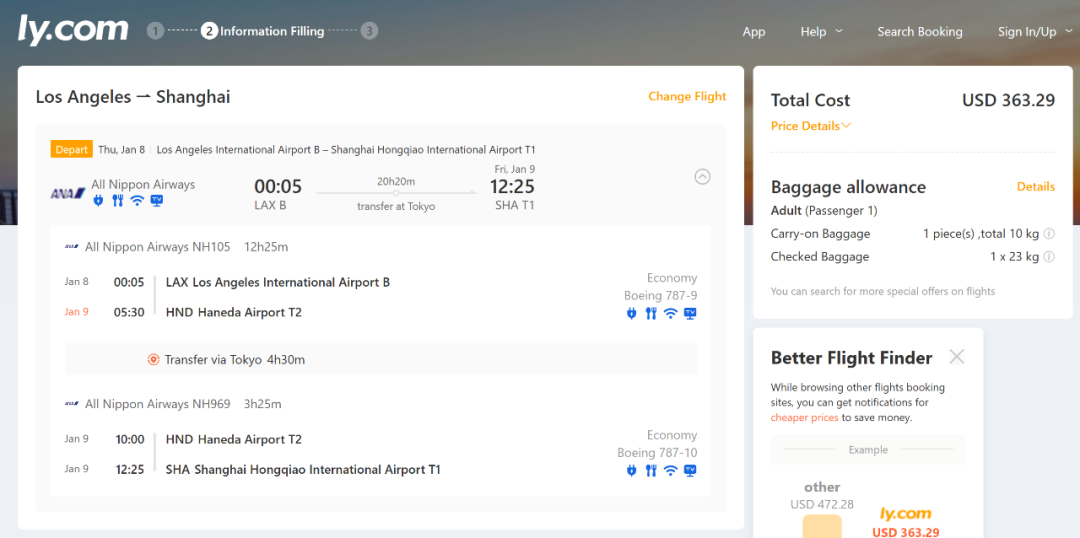The image size is (1080, 538).
Task: Click step 1 in progress indicator
Action: [155, 31]
